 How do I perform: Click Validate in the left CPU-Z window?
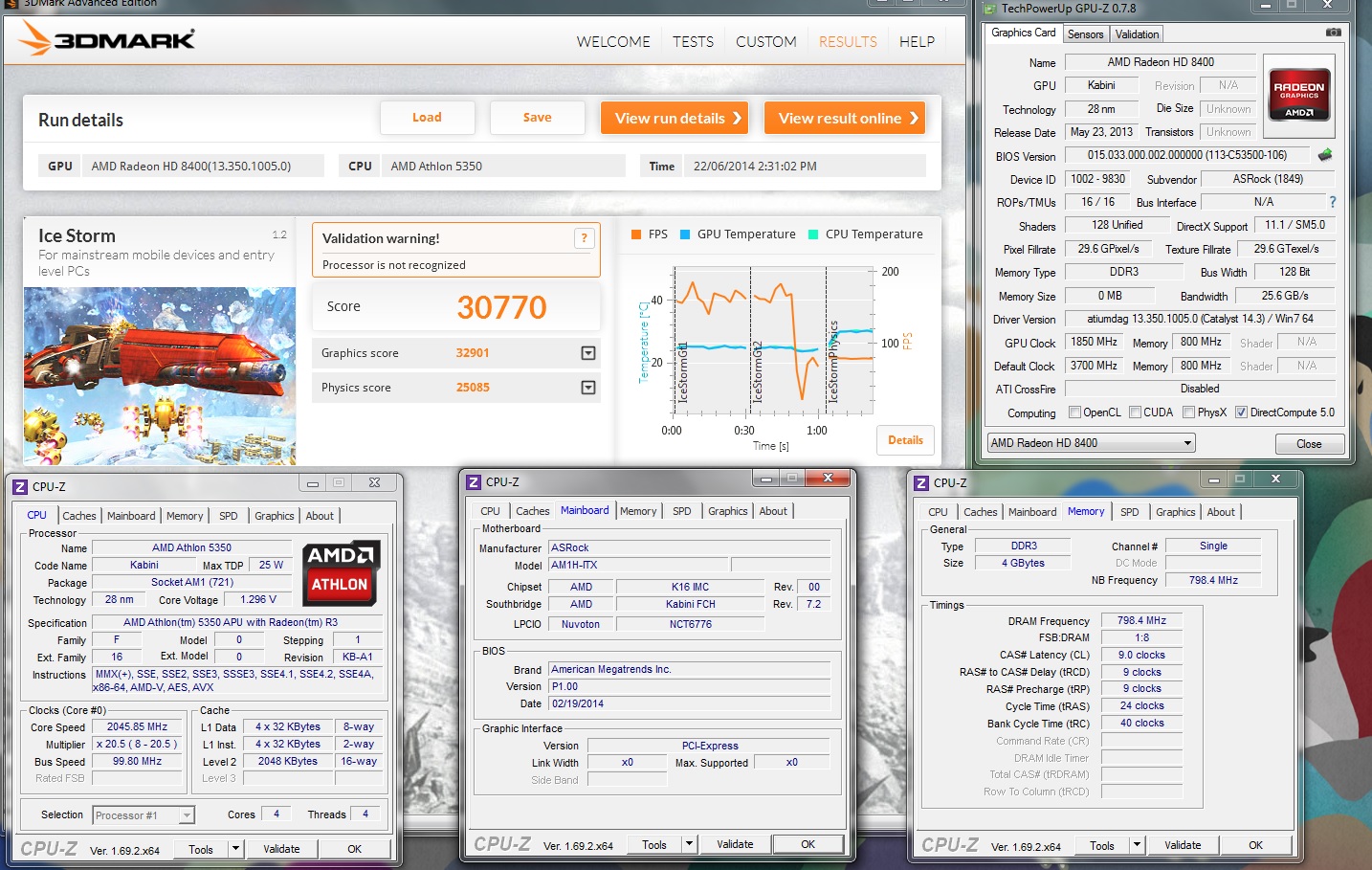point(281,849)
